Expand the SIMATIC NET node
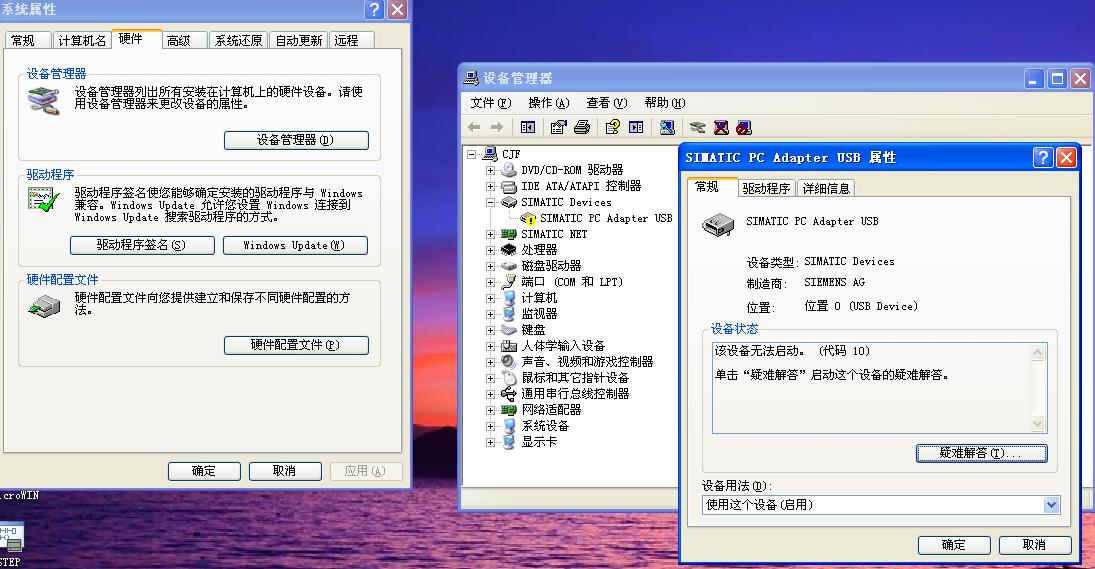Screen dimensions: 1095x569 coord(490,235)
